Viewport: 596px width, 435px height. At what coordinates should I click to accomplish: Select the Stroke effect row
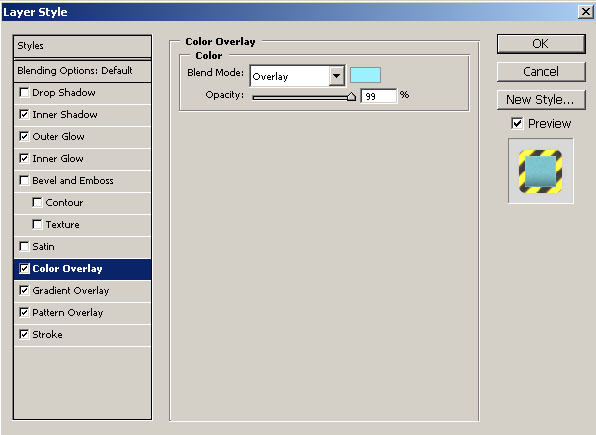pyautogui.click(x=82, y=335)
